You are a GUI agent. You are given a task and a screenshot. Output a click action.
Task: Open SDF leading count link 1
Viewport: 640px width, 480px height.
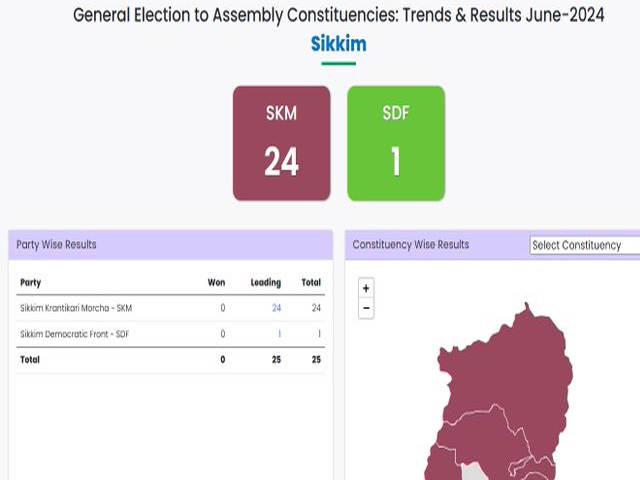(279, 334)
